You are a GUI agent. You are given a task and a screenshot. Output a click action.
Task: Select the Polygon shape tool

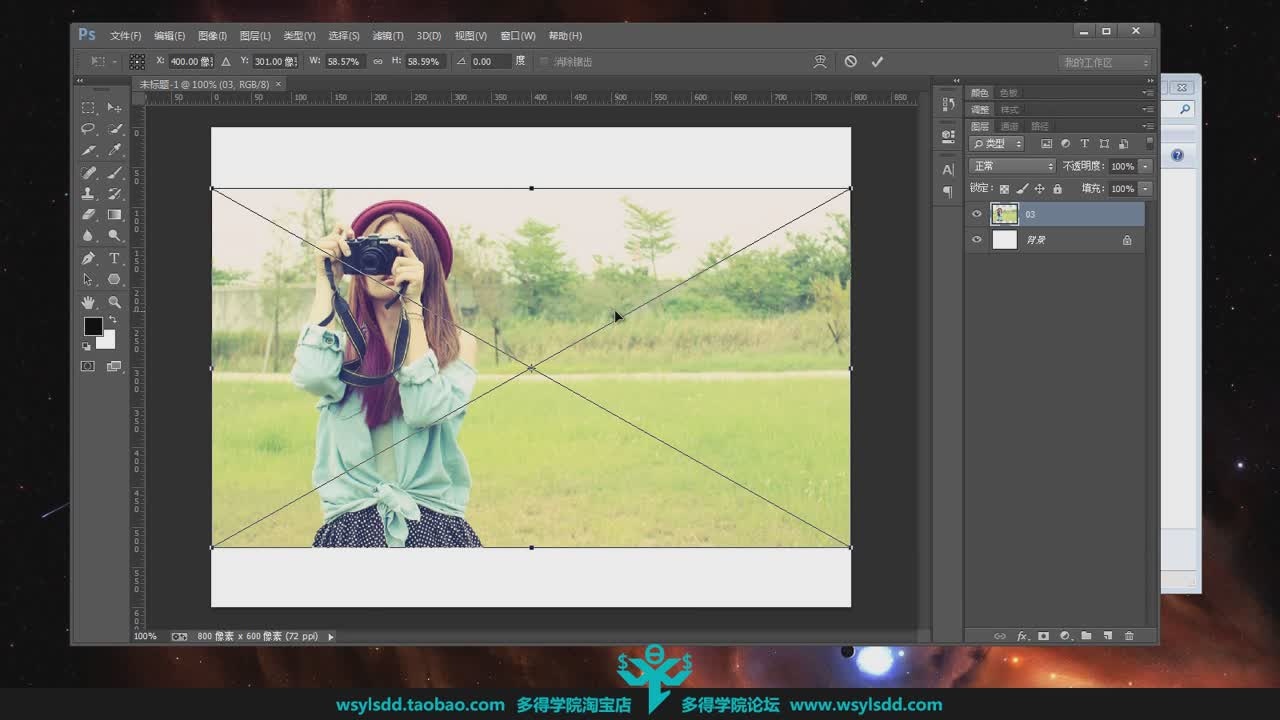114,280
